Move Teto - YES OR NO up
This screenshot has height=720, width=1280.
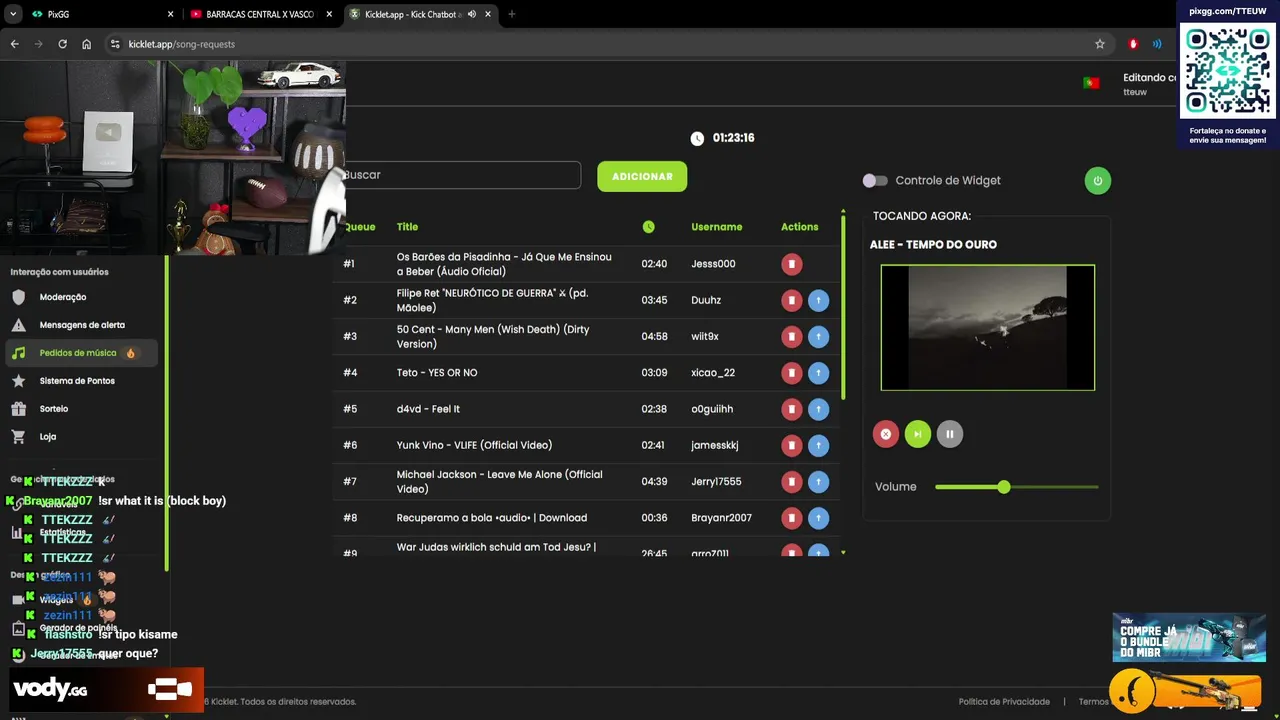(x=818, y=373)
